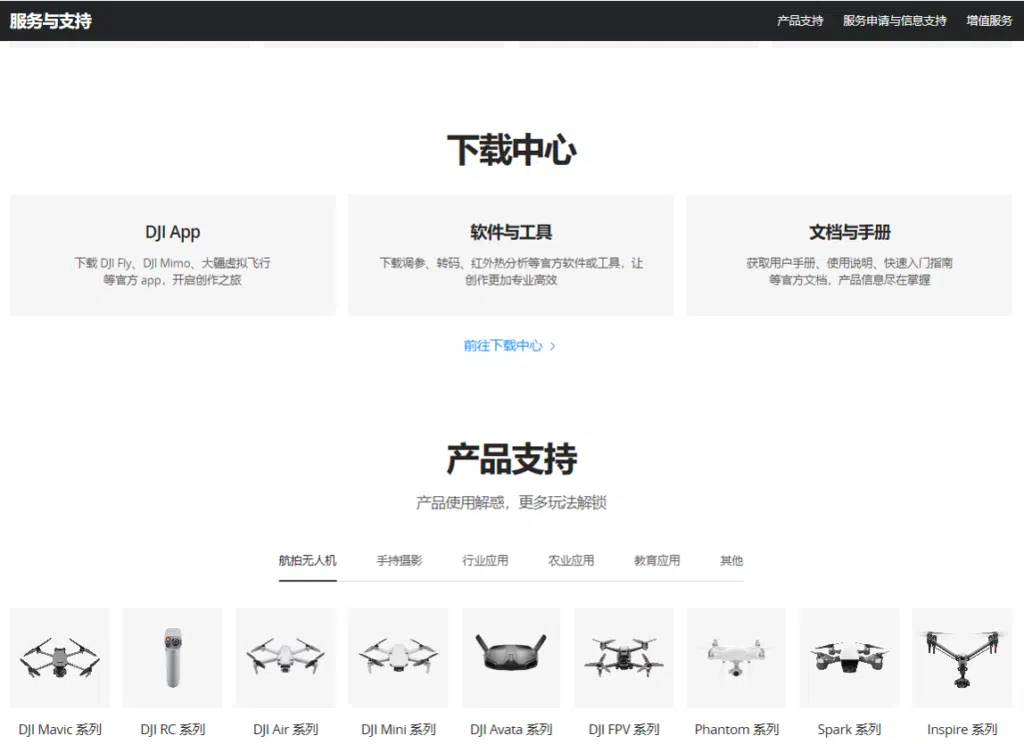Click the 产品使用解惑，更多玩法解锁 subtitle
The image size is (1024, 744).
pos(511,502)
